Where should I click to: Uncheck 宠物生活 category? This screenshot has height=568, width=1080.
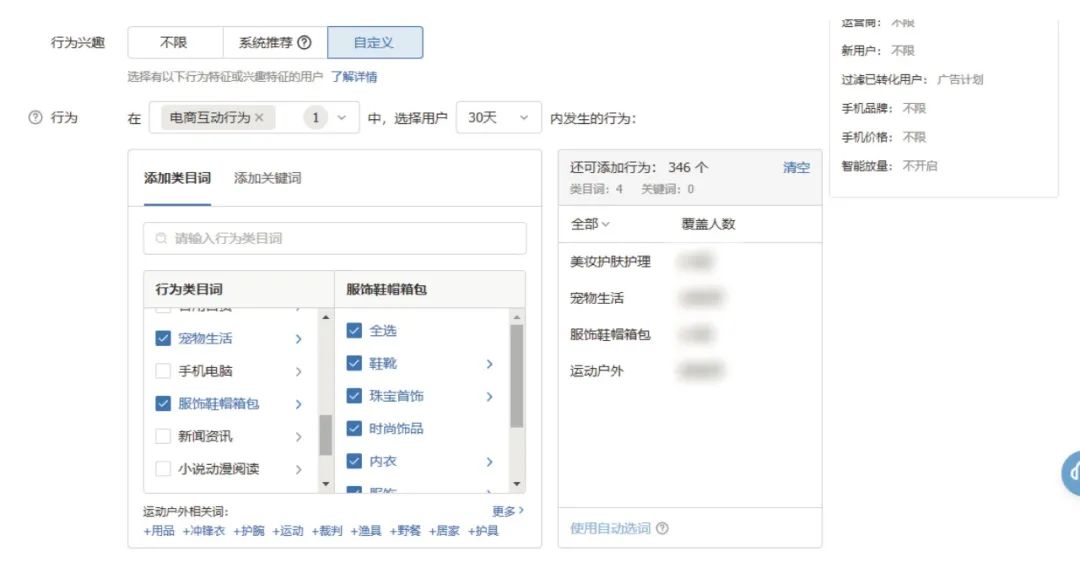click(163, 338)
